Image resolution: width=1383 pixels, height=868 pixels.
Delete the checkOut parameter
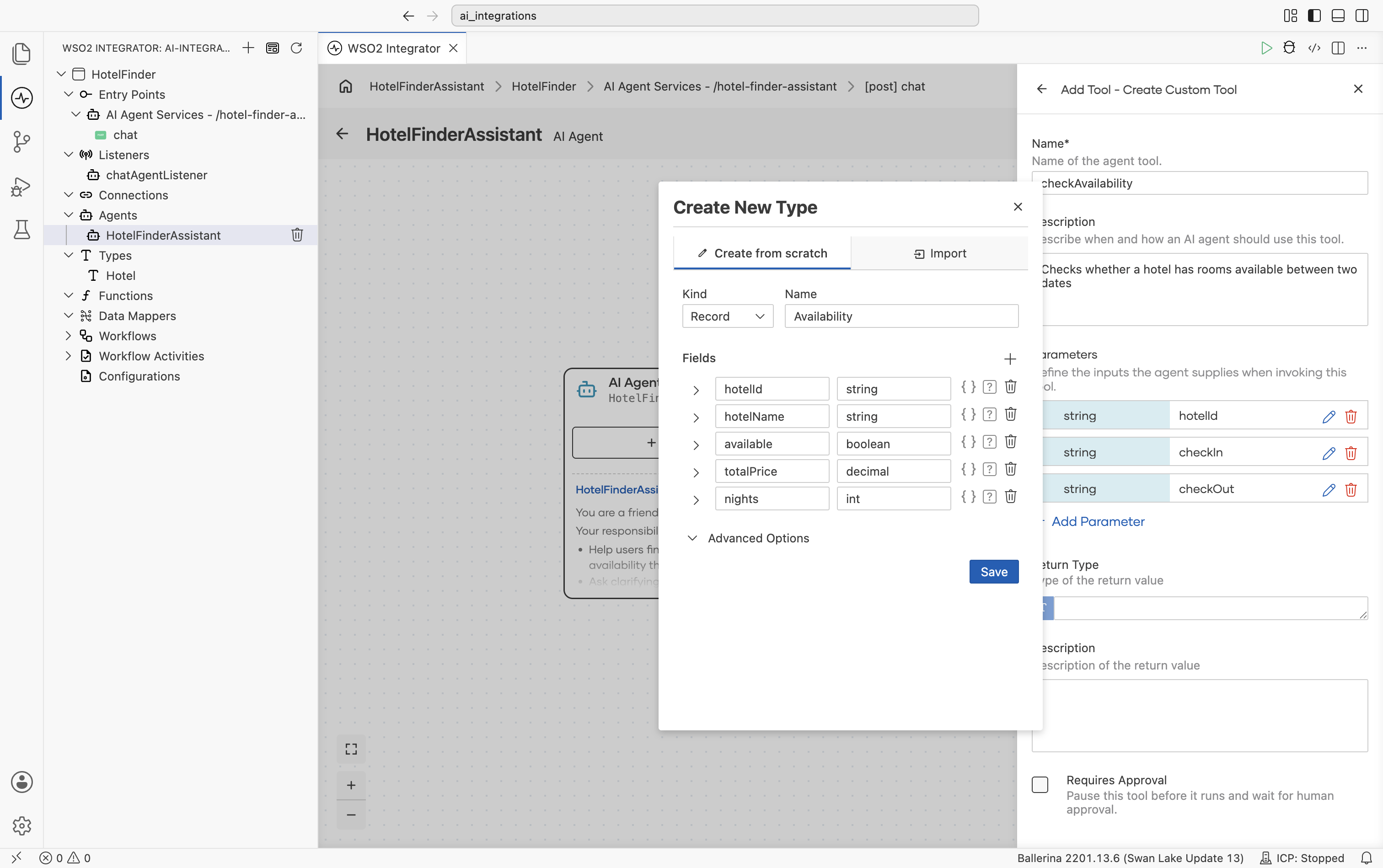click(1351, 490)
